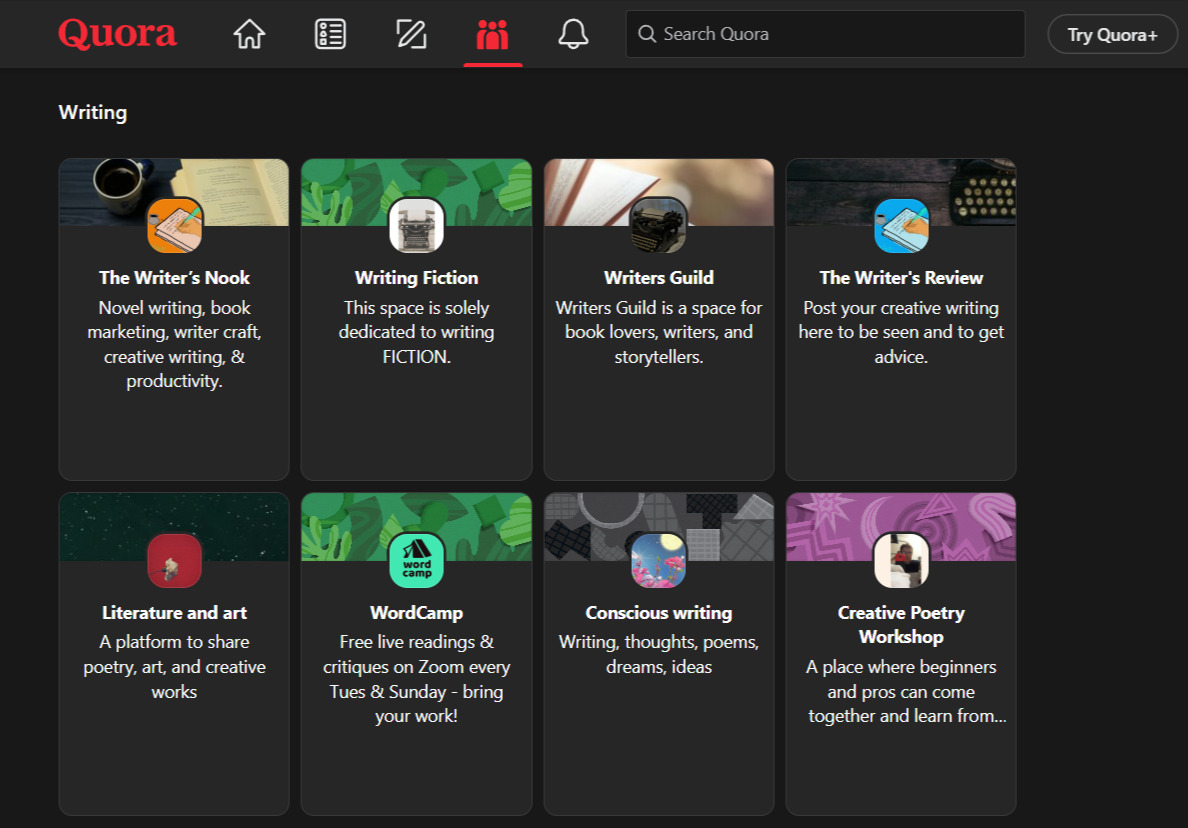1188x828 pixels.
Task: Open the Answer pencil icon
Action: click(411, 34)
